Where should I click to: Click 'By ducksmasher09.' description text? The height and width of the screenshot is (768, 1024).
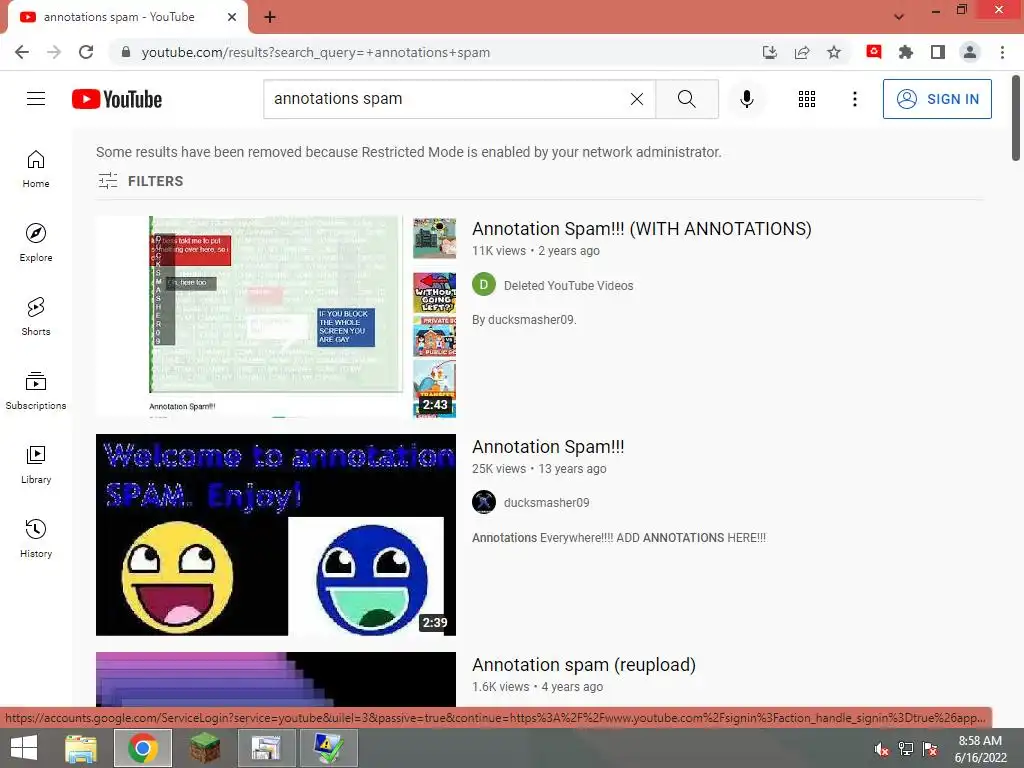pyautogui.click(x=524, y=319)
